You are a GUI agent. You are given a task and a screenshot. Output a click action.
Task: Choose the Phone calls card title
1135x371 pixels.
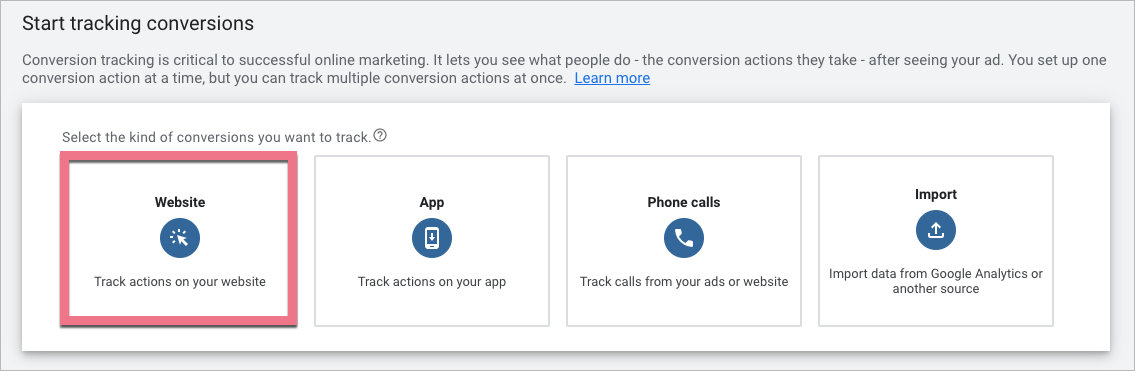point(683,202)
